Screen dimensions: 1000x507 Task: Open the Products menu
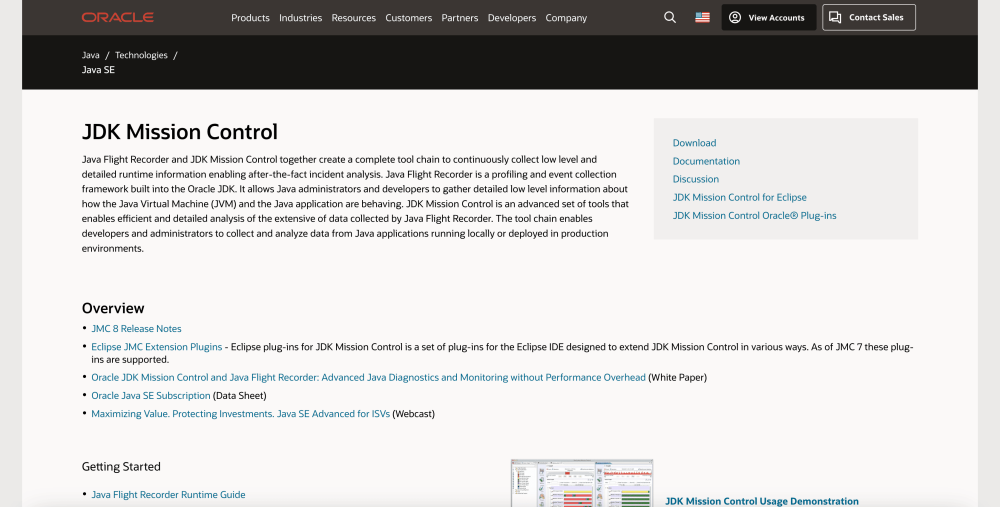(x=250, y=18)
